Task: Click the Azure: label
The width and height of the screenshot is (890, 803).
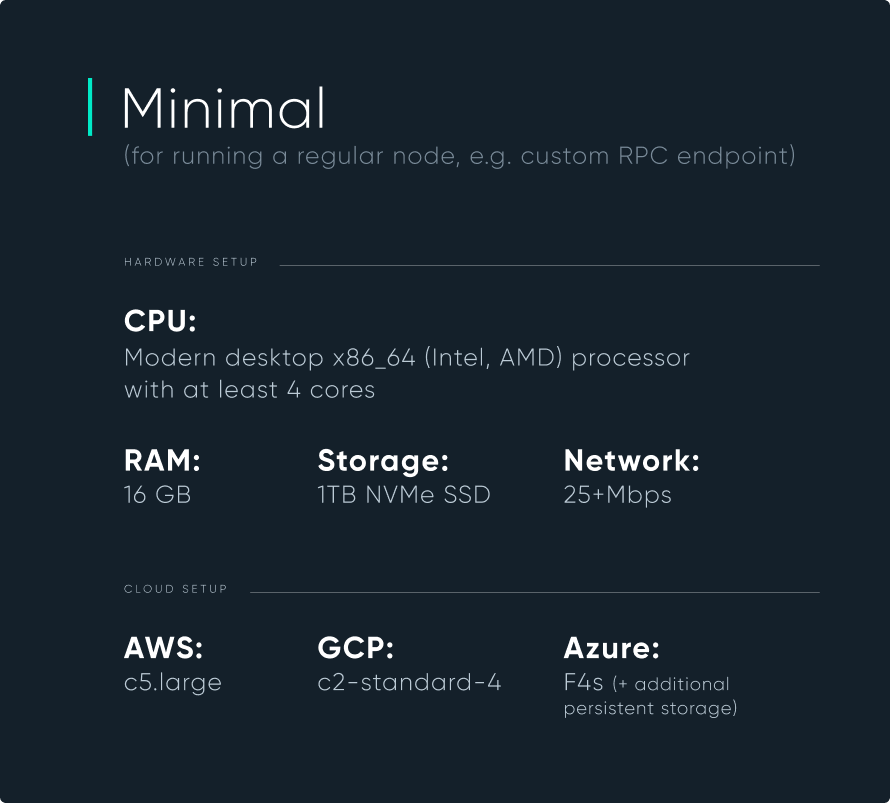Action: [611, 648]
